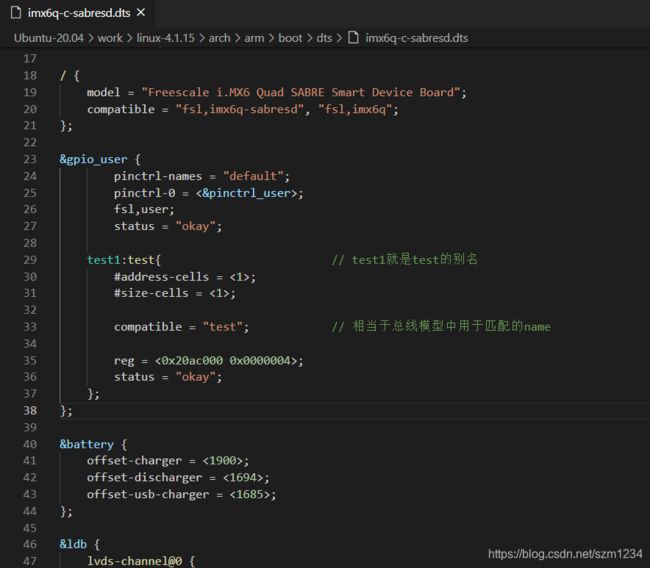Click the value 1694
650x568 pixels.
(243, 478)
